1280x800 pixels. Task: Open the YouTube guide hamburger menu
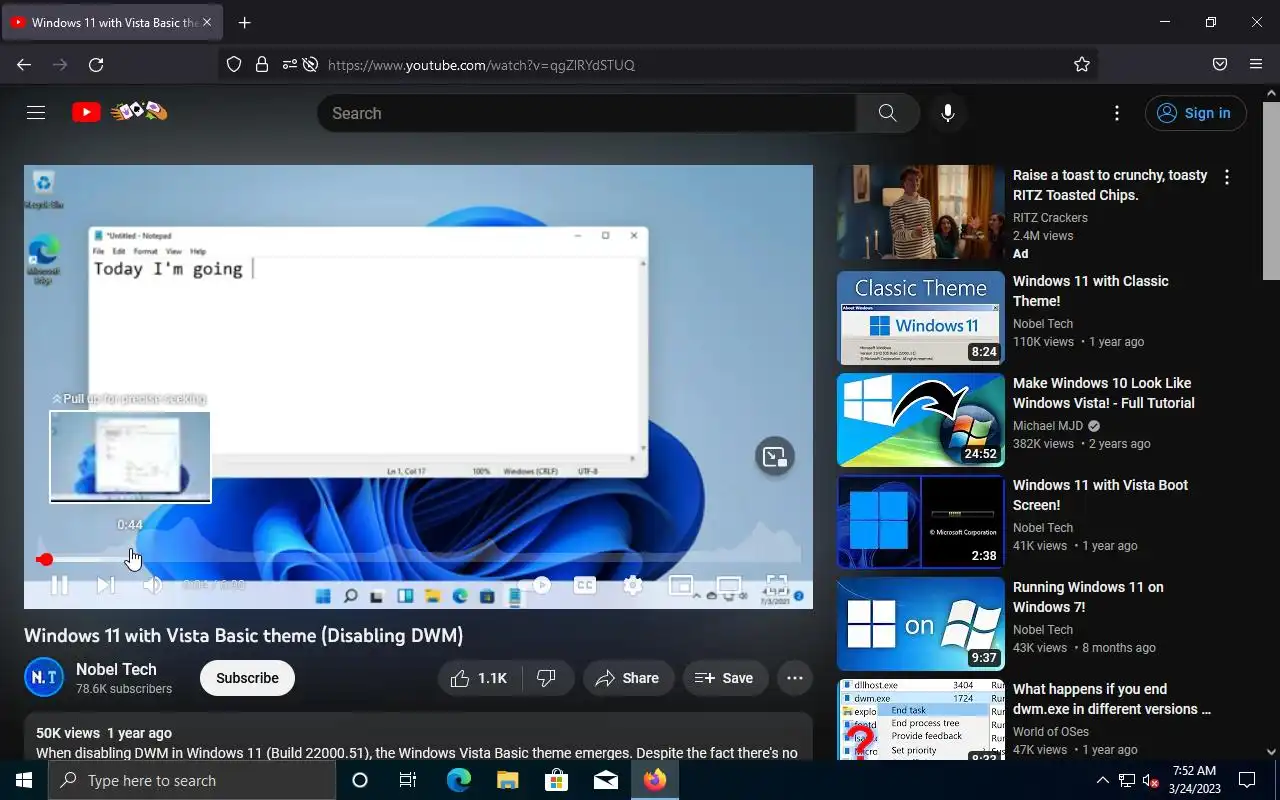36,113
